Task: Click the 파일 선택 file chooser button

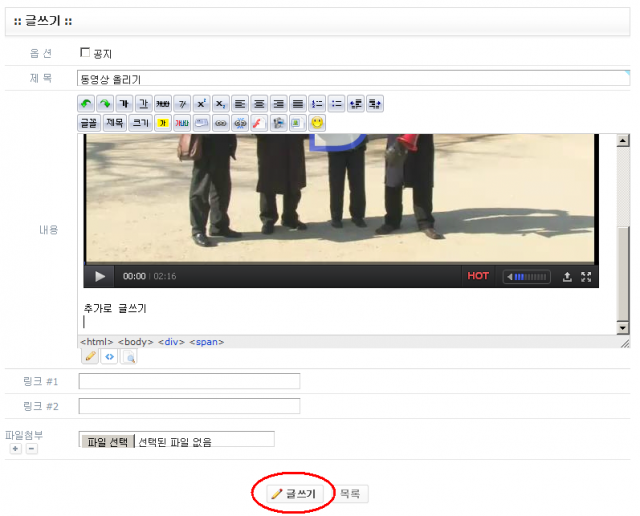Action: (x=109, y=441)
